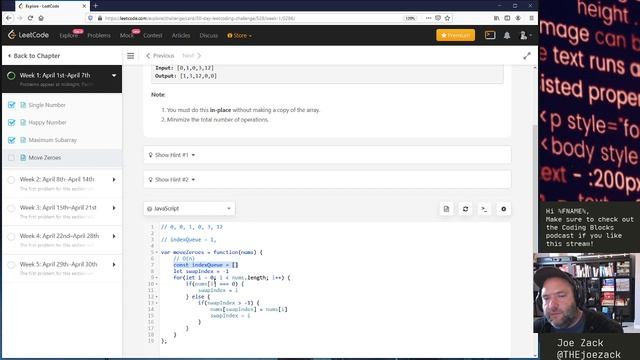The height and width of the screenshot is (360, 640).
Task: Go Back to Chapter
Action: click(34, 56)
